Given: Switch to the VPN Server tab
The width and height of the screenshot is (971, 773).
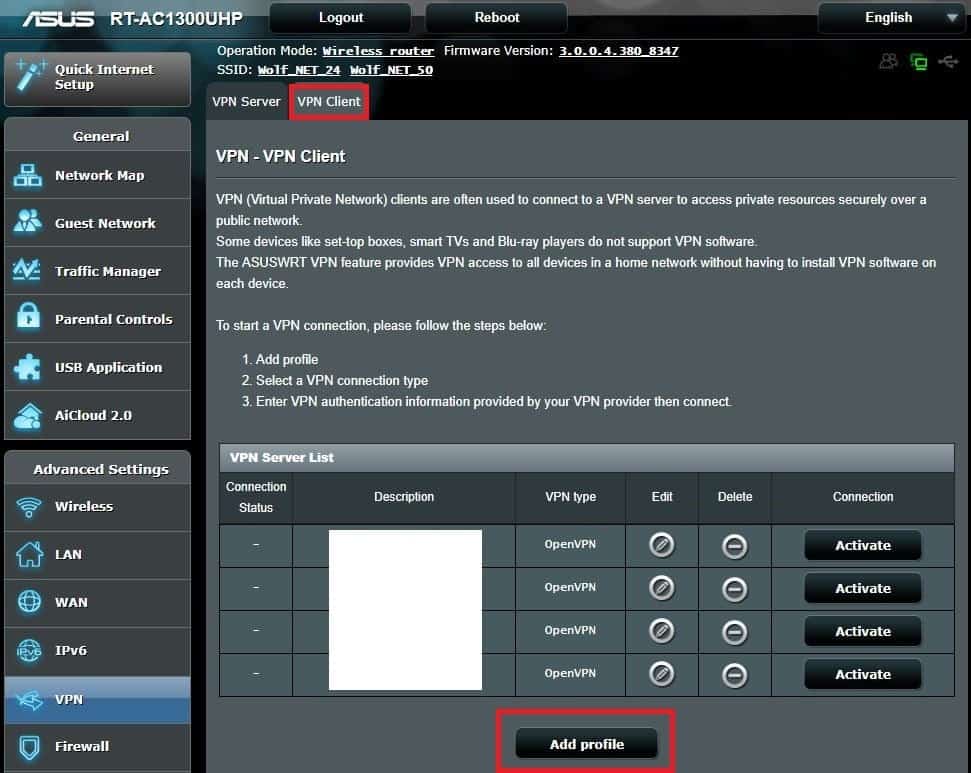Looking at the screenshot, I should 246,102.
